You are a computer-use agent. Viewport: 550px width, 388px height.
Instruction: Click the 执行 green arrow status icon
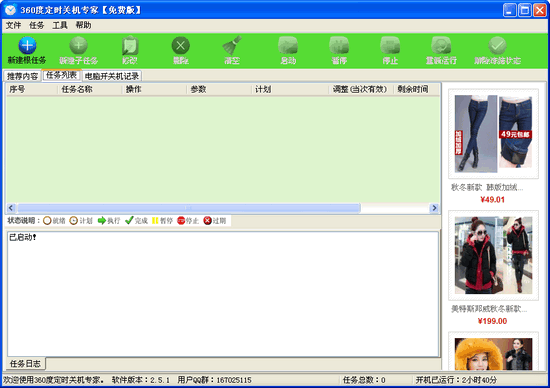tap(102, 221)
